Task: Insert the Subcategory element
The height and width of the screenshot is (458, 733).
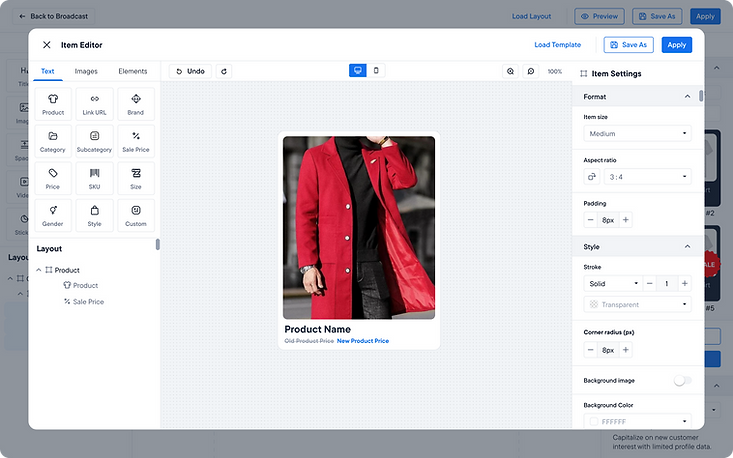Action: (94, 141)
